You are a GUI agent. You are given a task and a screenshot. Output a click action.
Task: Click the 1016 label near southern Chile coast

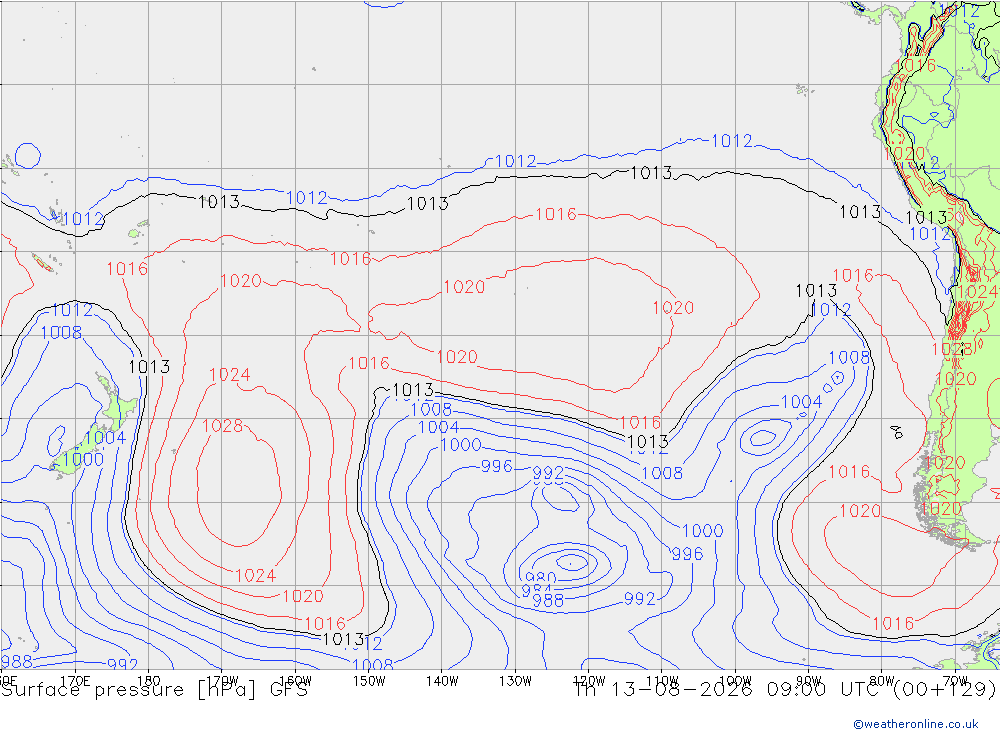[x=849, y=471]
